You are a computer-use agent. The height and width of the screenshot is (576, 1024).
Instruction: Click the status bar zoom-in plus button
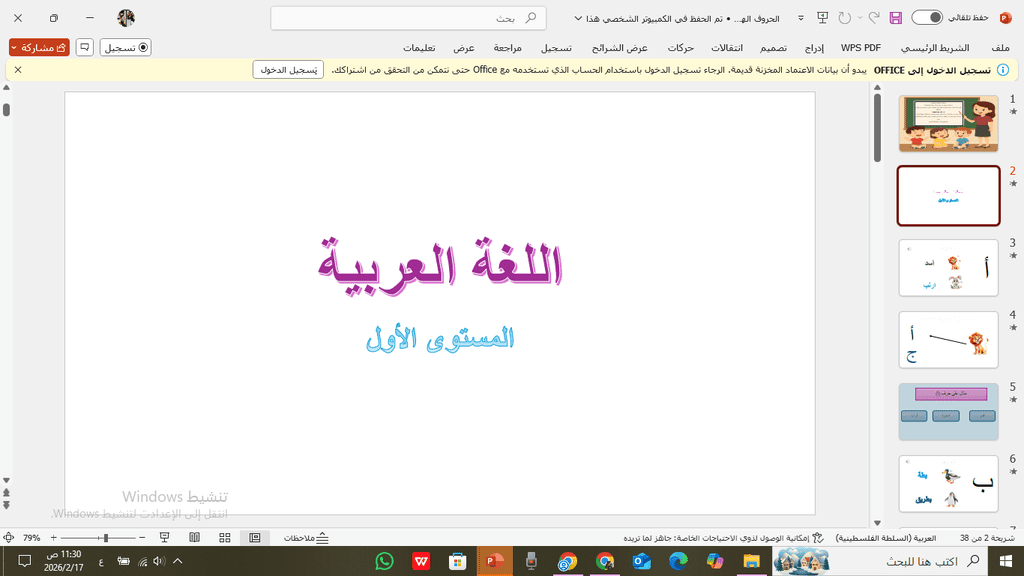(54, 537)
